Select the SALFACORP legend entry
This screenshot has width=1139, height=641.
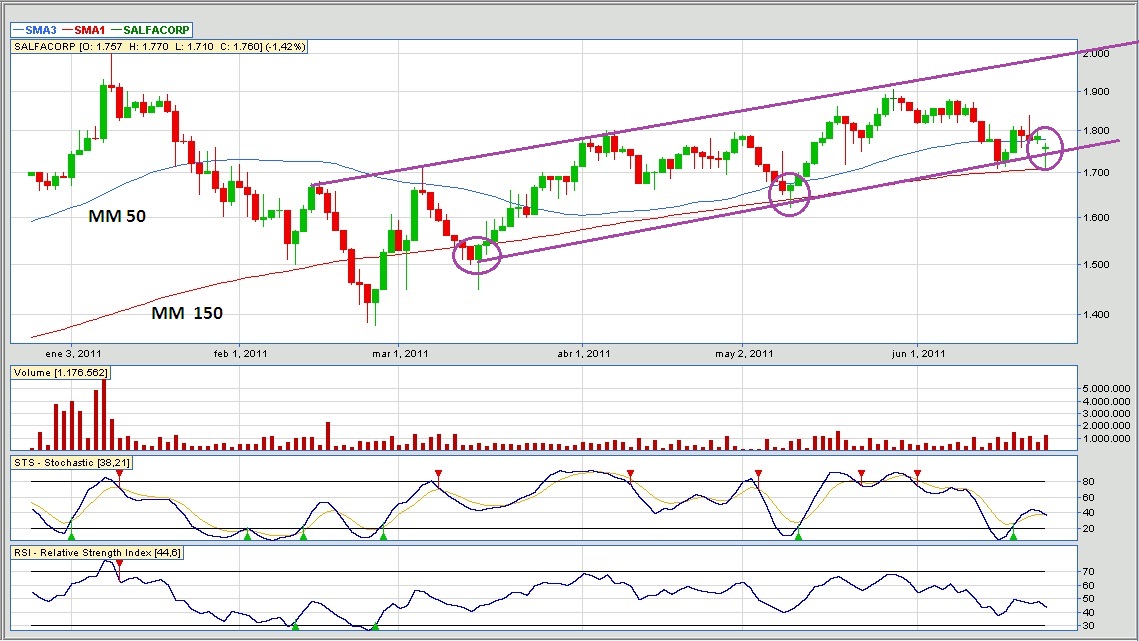pos(157,31)
